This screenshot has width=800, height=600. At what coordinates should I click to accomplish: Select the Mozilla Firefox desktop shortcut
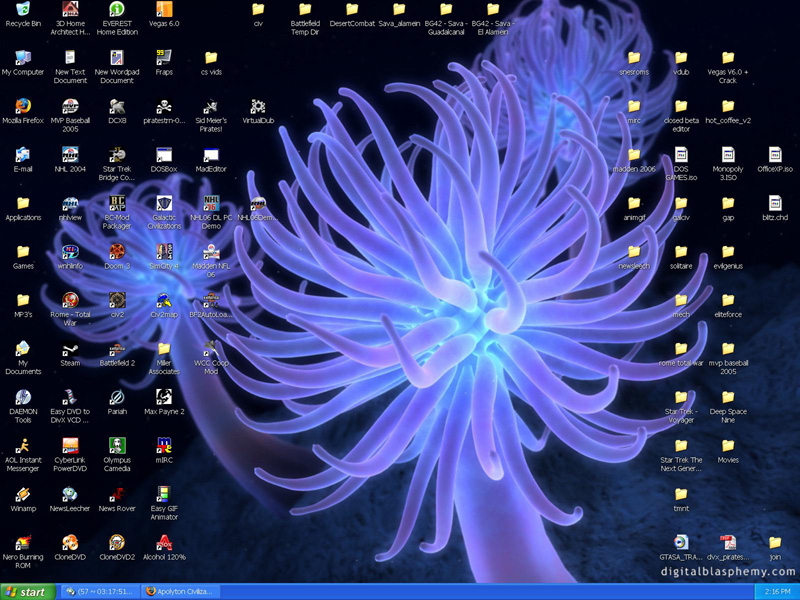click(22, 105)
